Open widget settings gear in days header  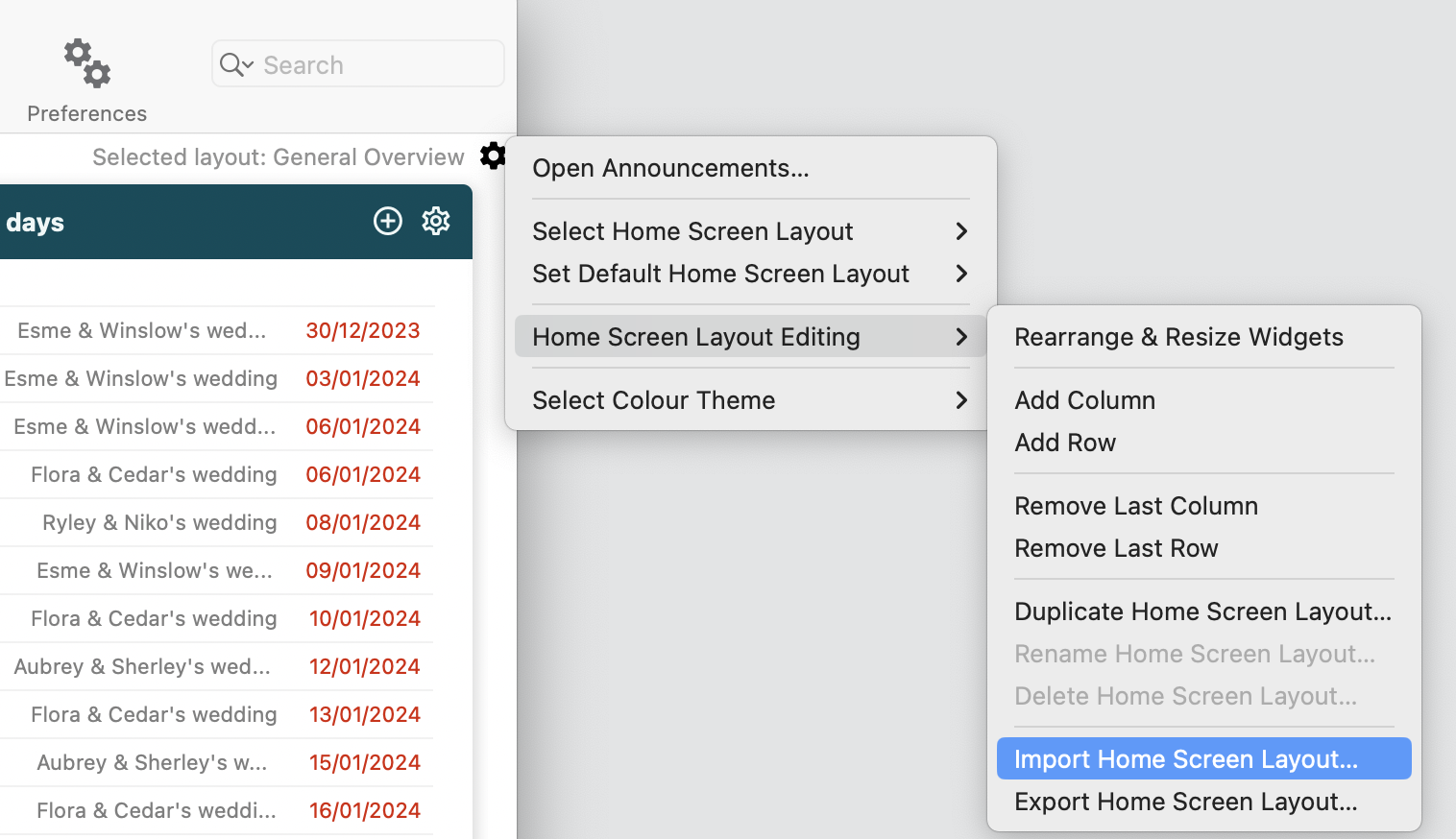(x=436, y=221)
